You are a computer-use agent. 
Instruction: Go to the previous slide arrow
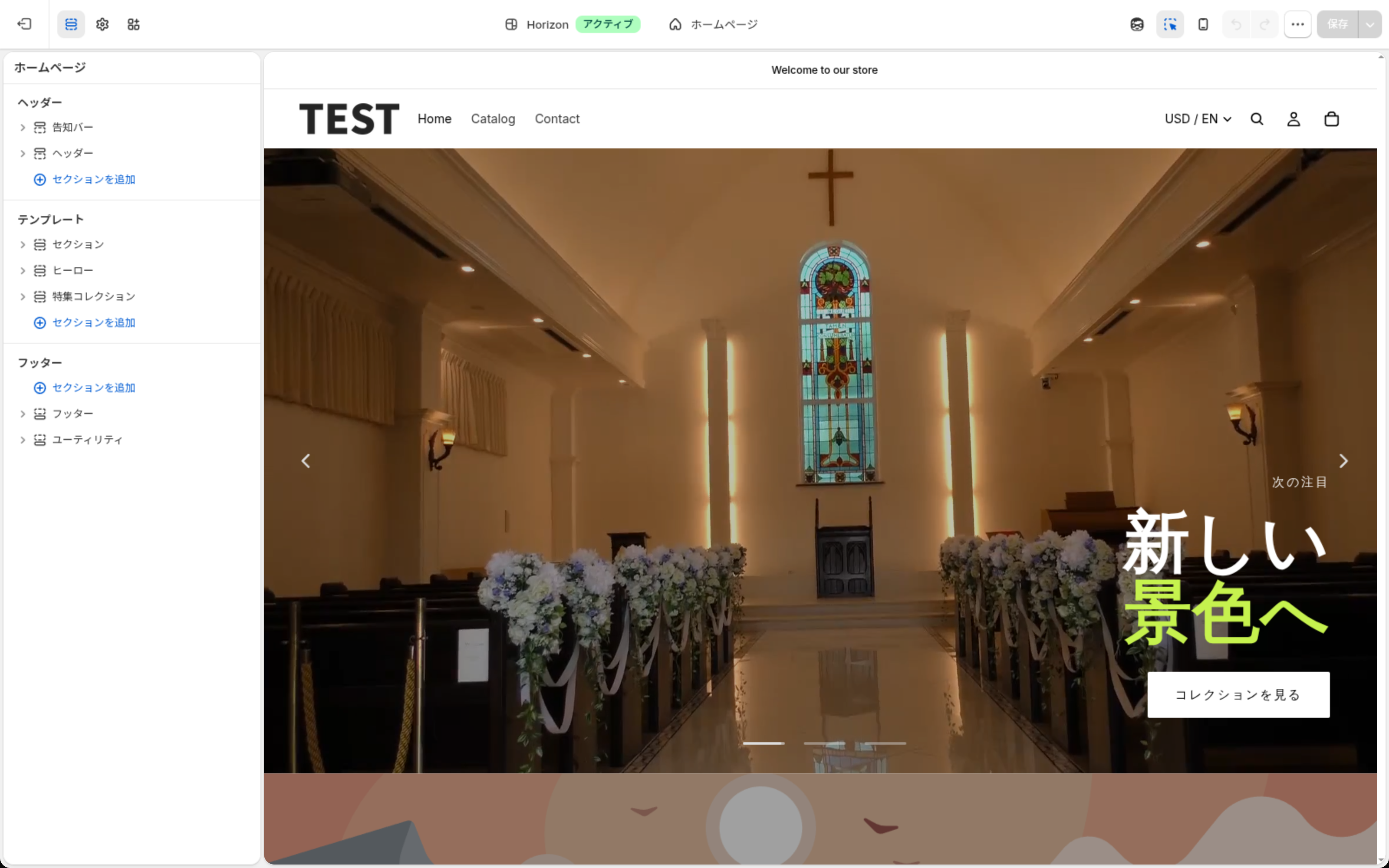306,461
